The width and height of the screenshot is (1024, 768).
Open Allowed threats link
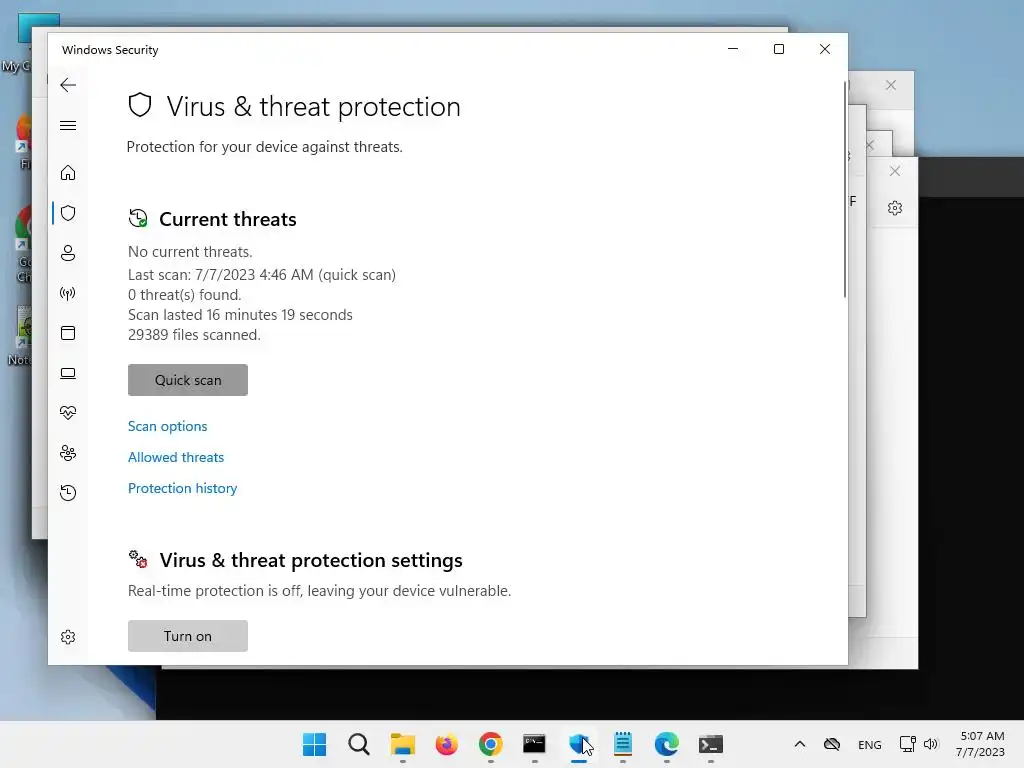(x=176, y=457)
